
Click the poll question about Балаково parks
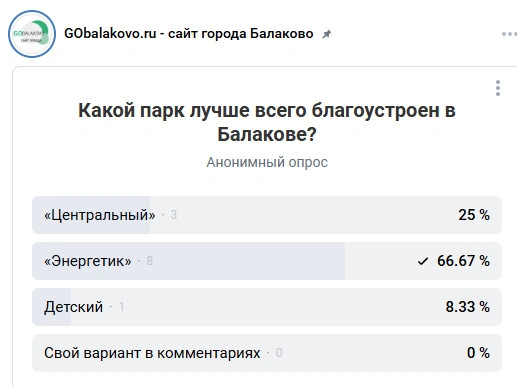[x=267, y=122]
